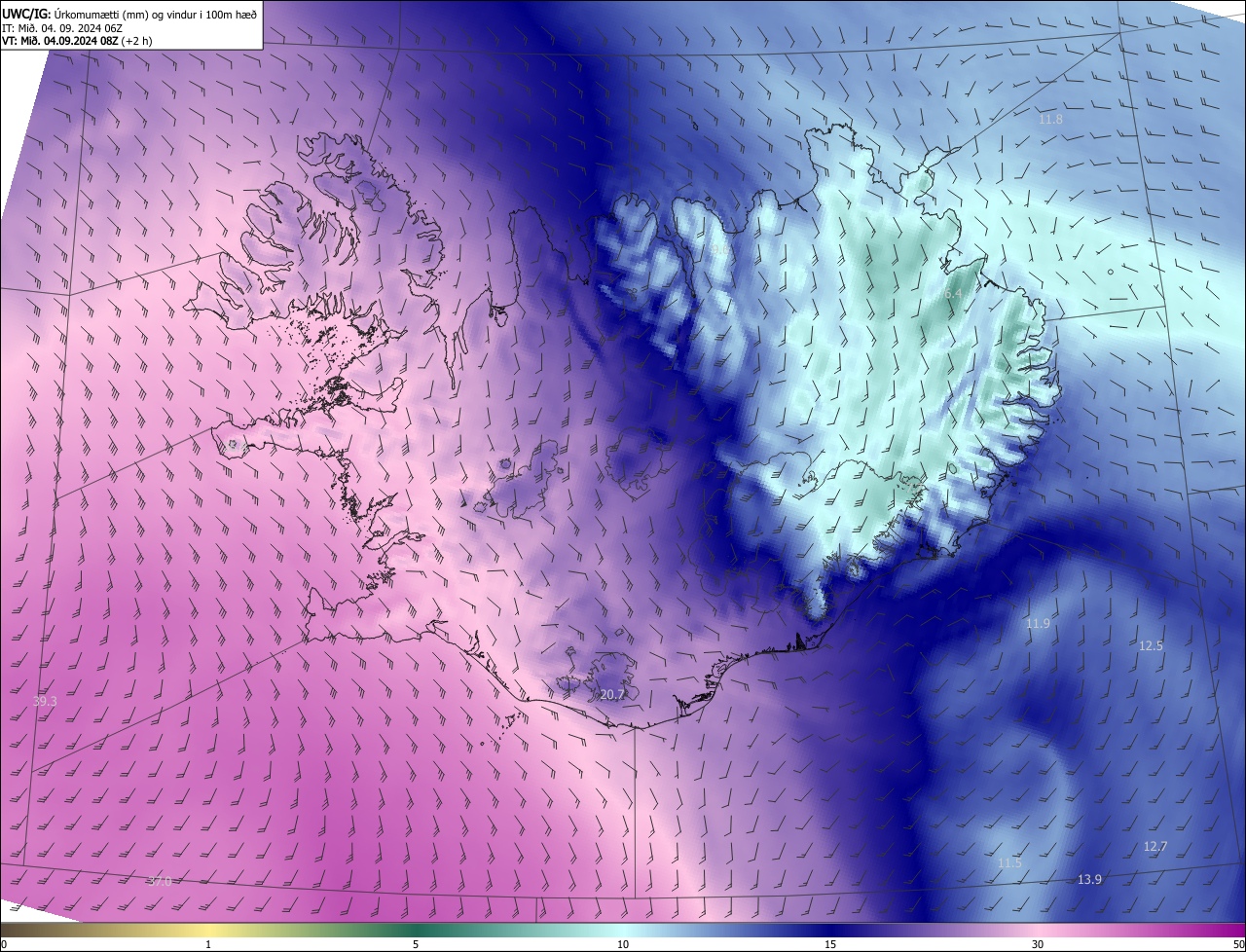
Task: Click the 15 tick on the color scale
Action: pos(830,944)
